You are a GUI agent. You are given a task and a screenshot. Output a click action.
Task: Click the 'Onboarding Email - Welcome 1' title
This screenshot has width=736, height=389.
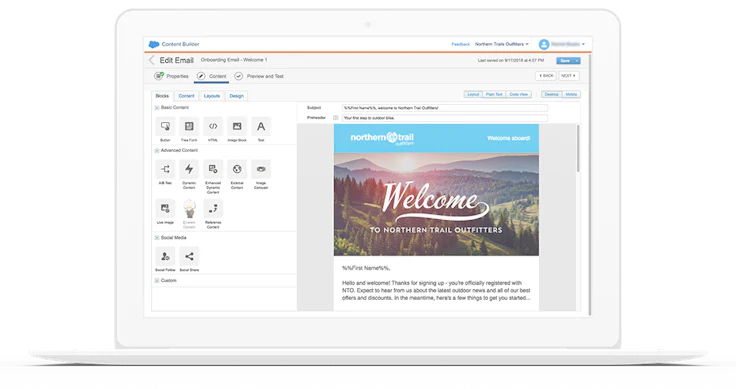(x=234, y=60)
